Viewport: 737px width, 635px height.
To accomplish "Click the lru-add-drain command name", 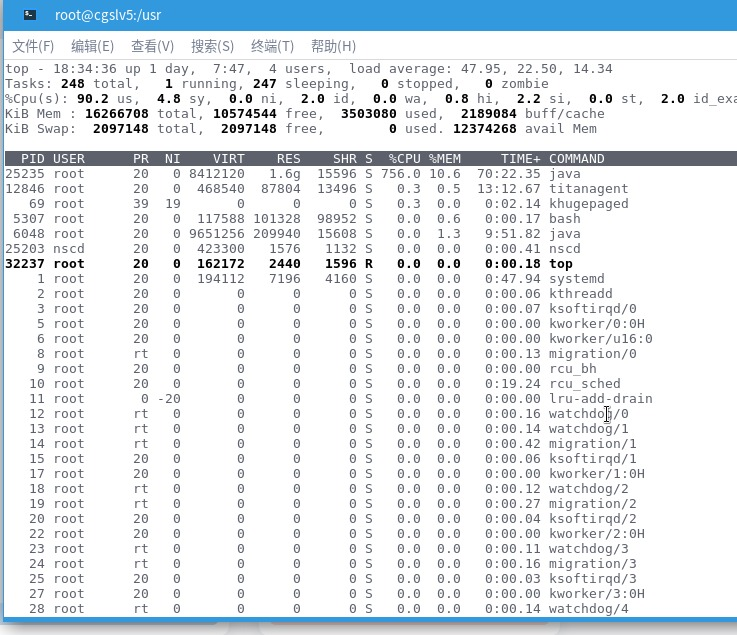I will tap(601, 399).
